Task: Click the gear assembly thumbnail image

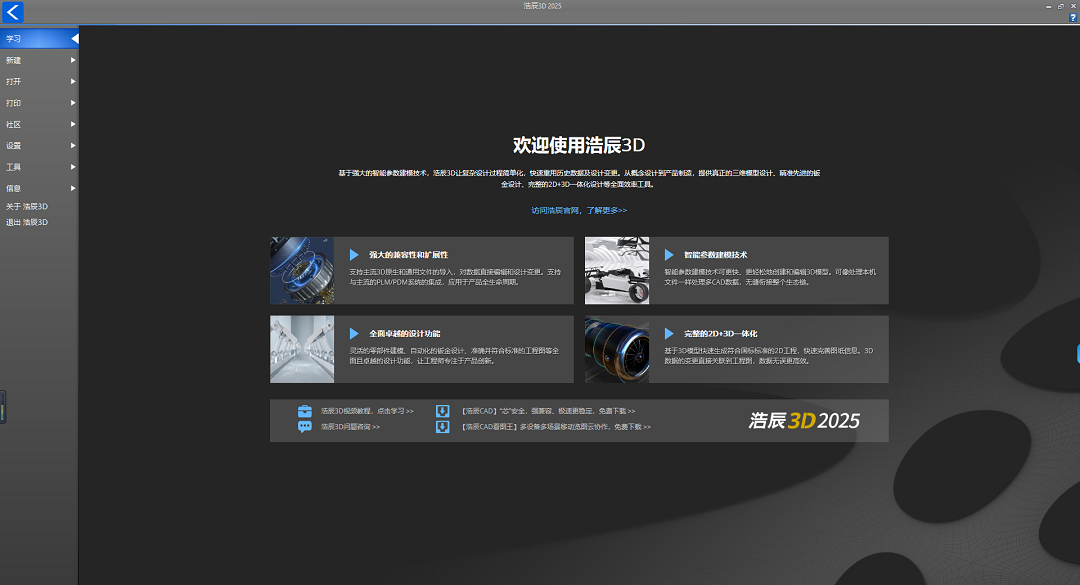Action: coord(302,270)
